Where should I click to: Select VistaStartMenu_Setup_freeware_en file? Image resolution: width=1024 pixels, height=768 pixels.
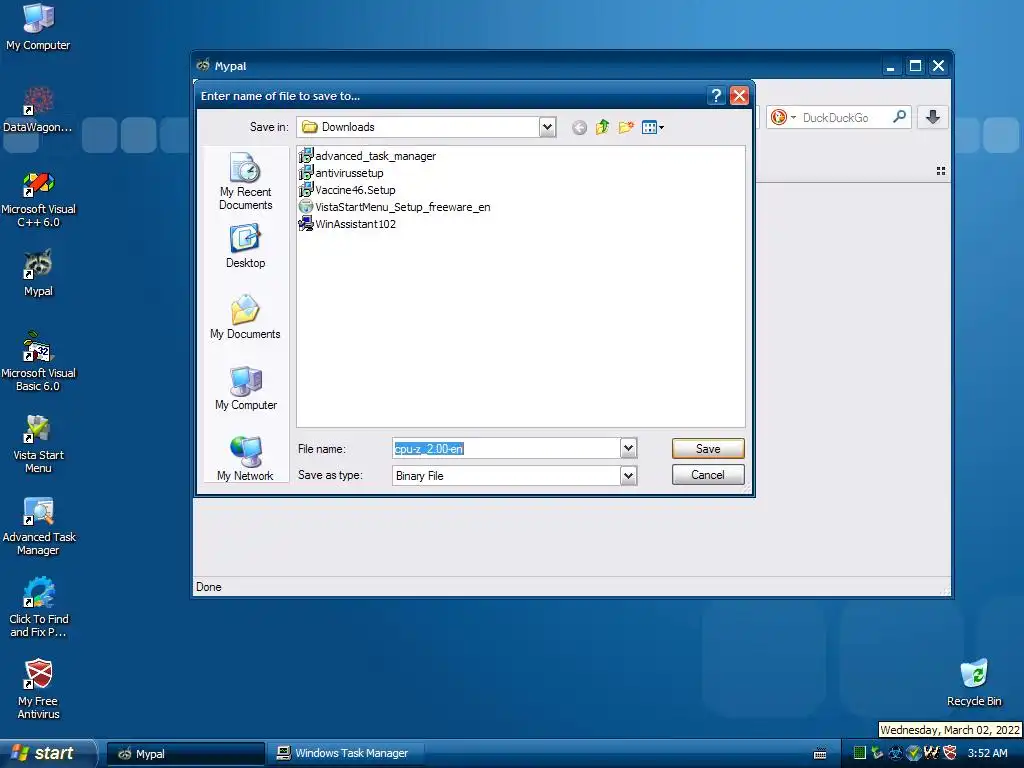tap(394, 206)
